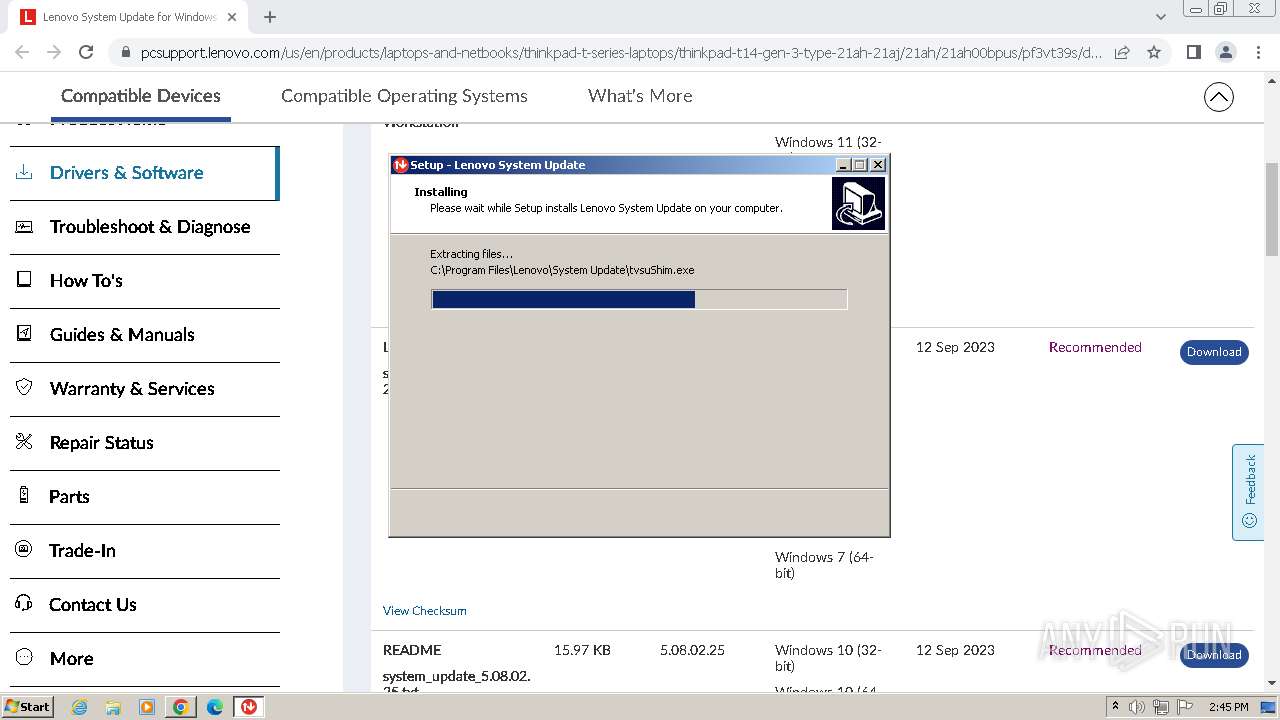Collapse the section with the circled up chevron
Image resolution: width=1280 pixels, height=720 pixels.
(x=1218, y=97)
